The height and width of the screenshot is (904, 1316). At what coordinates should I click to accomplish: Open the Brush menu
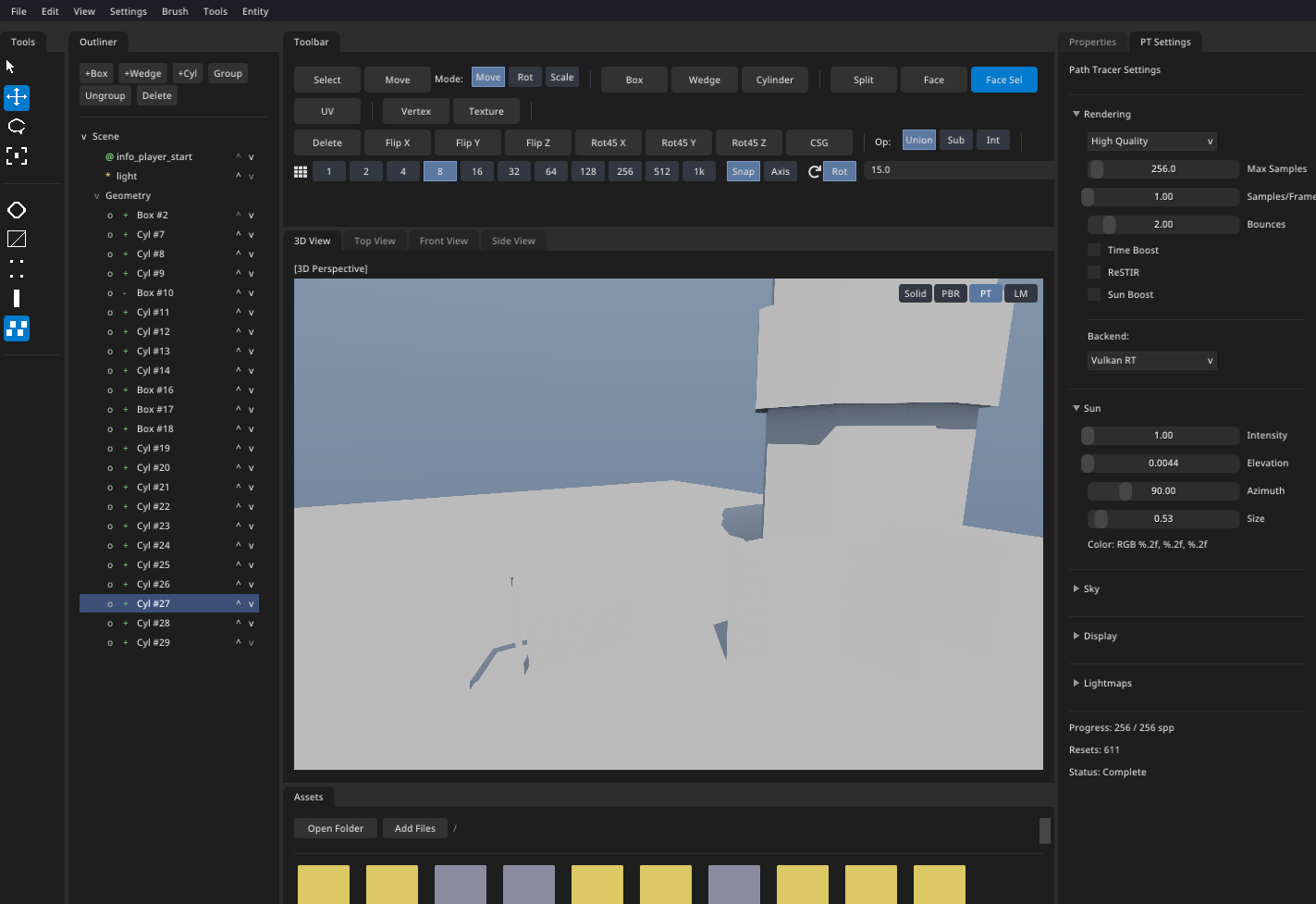[175, 11]
